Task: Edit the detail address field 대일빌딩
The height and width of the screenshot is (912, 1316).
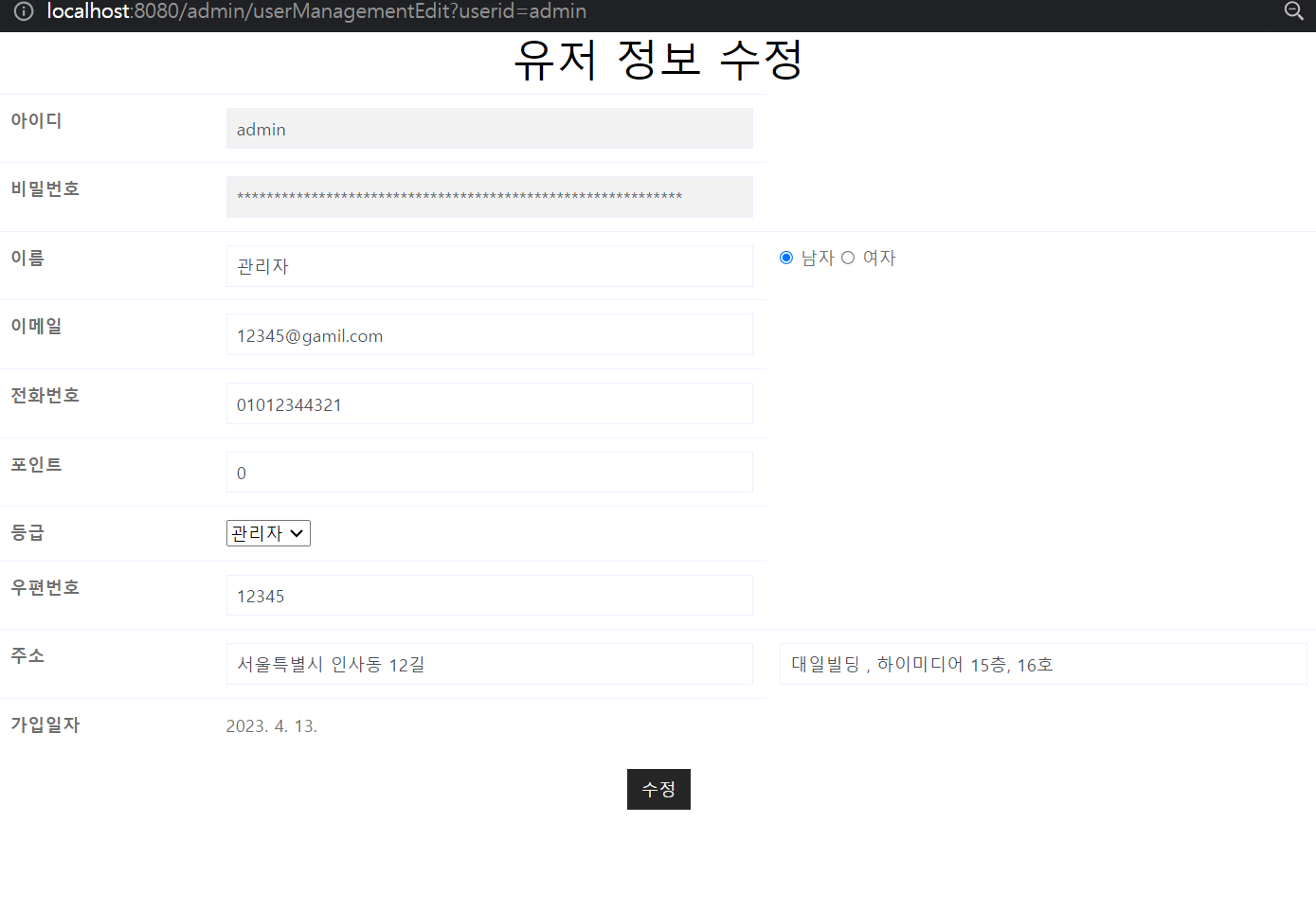Action: pyautogui.click(x=1043, y=664)
